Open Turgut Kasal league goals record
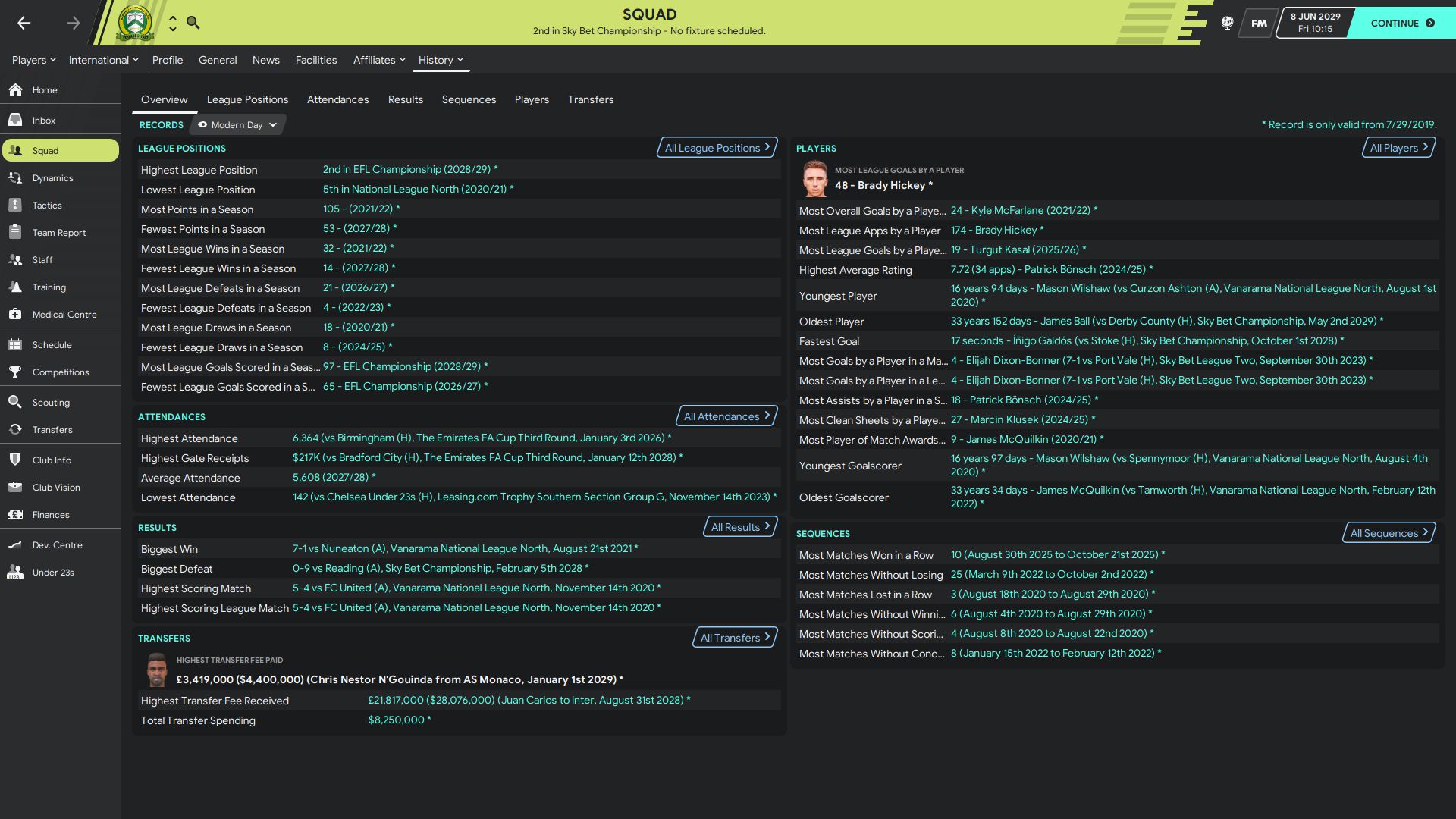Image resolution: width=1456 pixels, height=819 pixels. click(x=1018, y=249)
